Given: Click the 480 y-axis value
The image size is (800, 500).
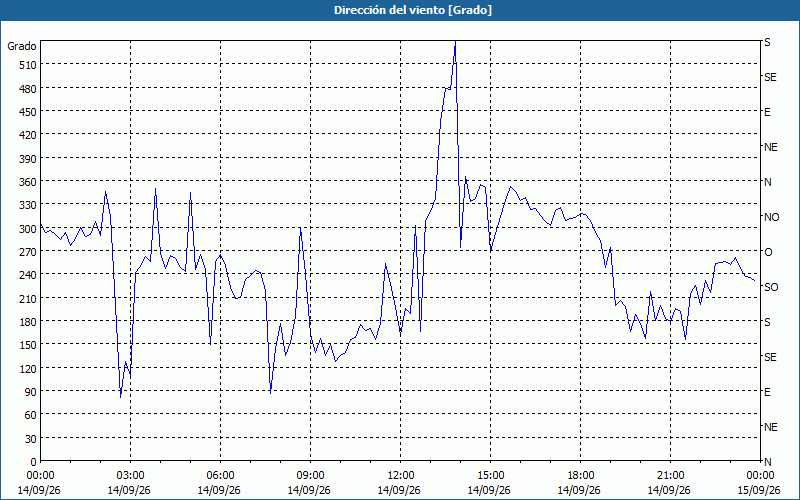Looking at the screenshot, I should coord(28,89).
